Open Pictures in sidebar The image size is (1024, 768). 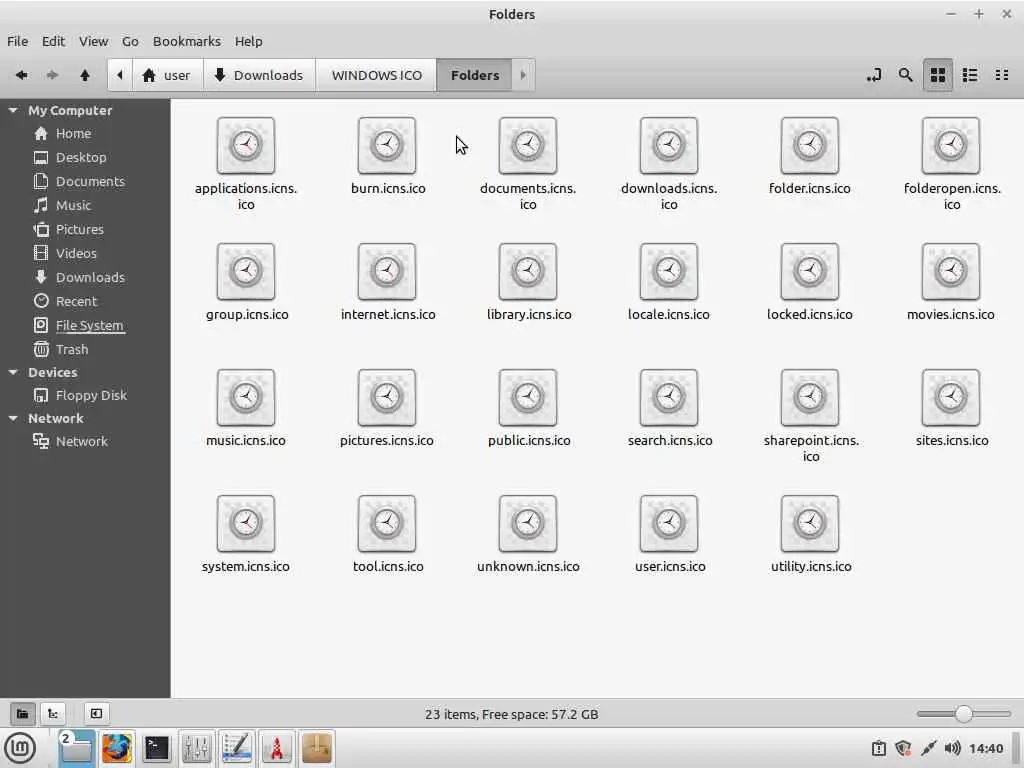coord(80,229)
